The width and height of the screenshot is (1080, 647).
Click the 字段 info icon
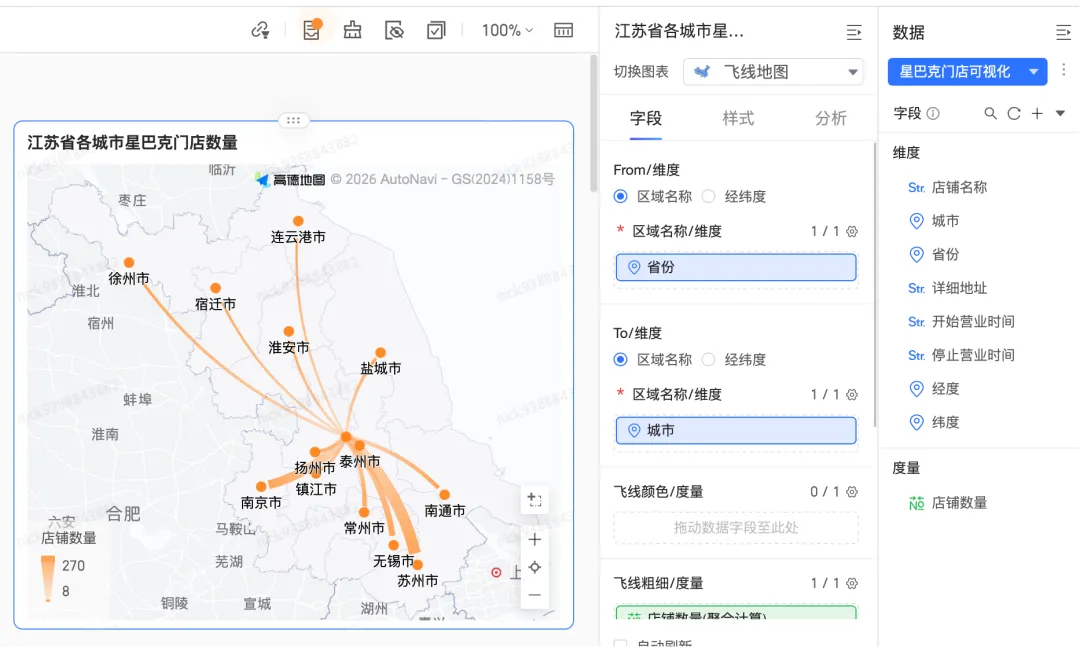(933, 114)
